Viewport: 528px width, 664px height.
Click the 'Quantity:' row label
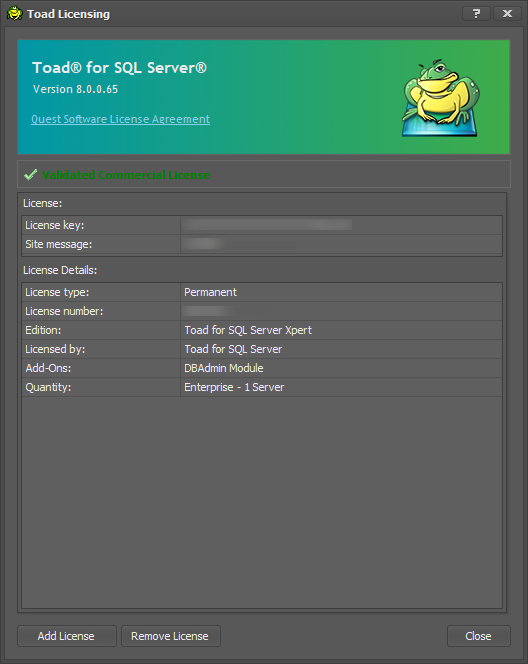click(x=48, y=387)
